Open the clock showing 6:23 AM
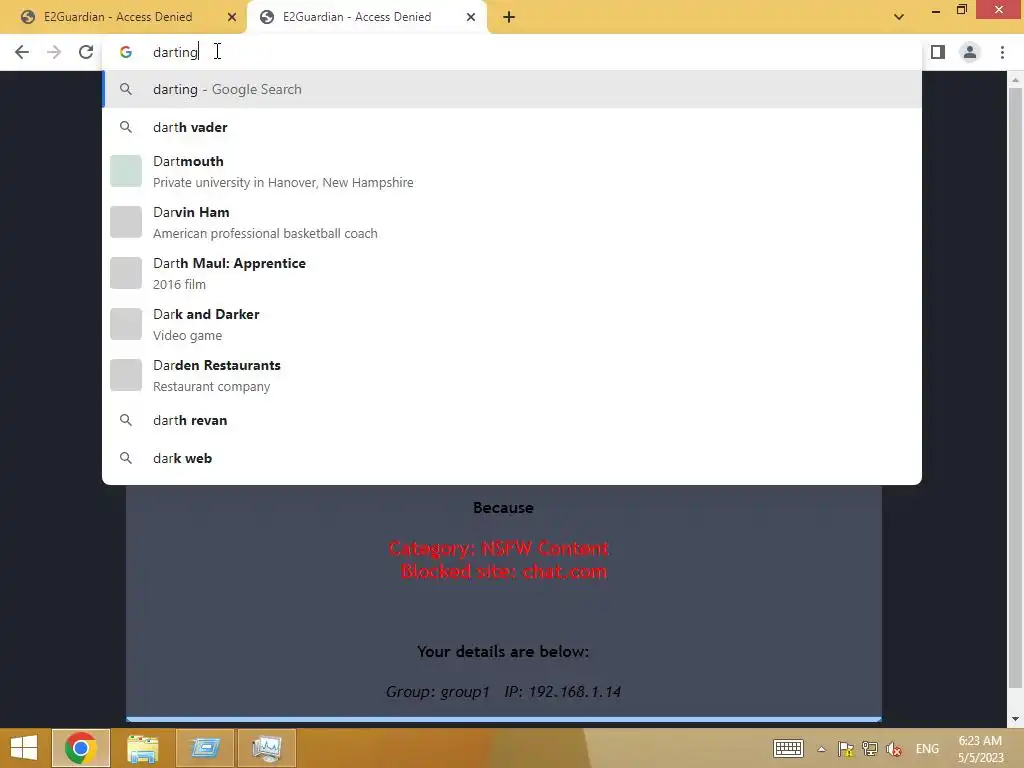Image resolution: width=1024 pixels, height=768 pixels. pos(980,749)
